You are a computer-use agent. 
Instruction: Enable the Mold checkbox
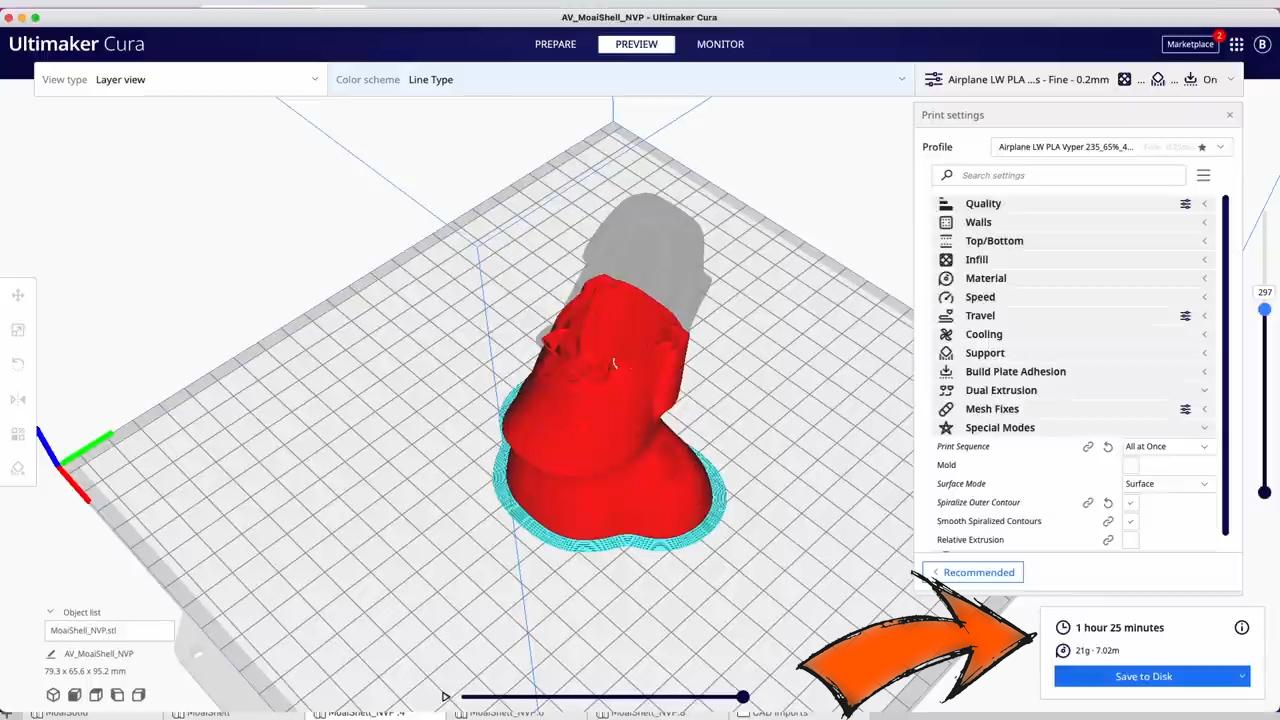1130,465
